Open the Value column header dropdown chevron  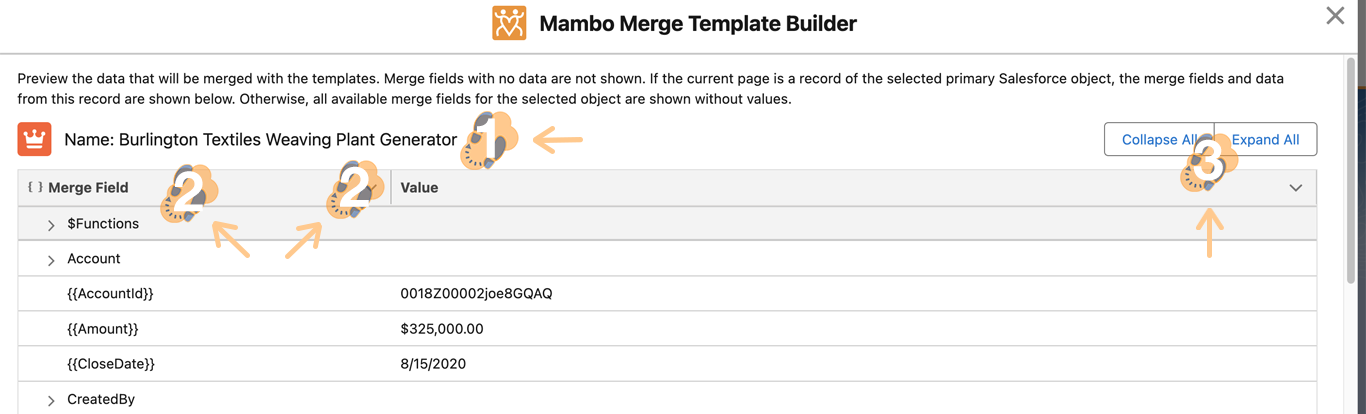(x=1295, y=188)
